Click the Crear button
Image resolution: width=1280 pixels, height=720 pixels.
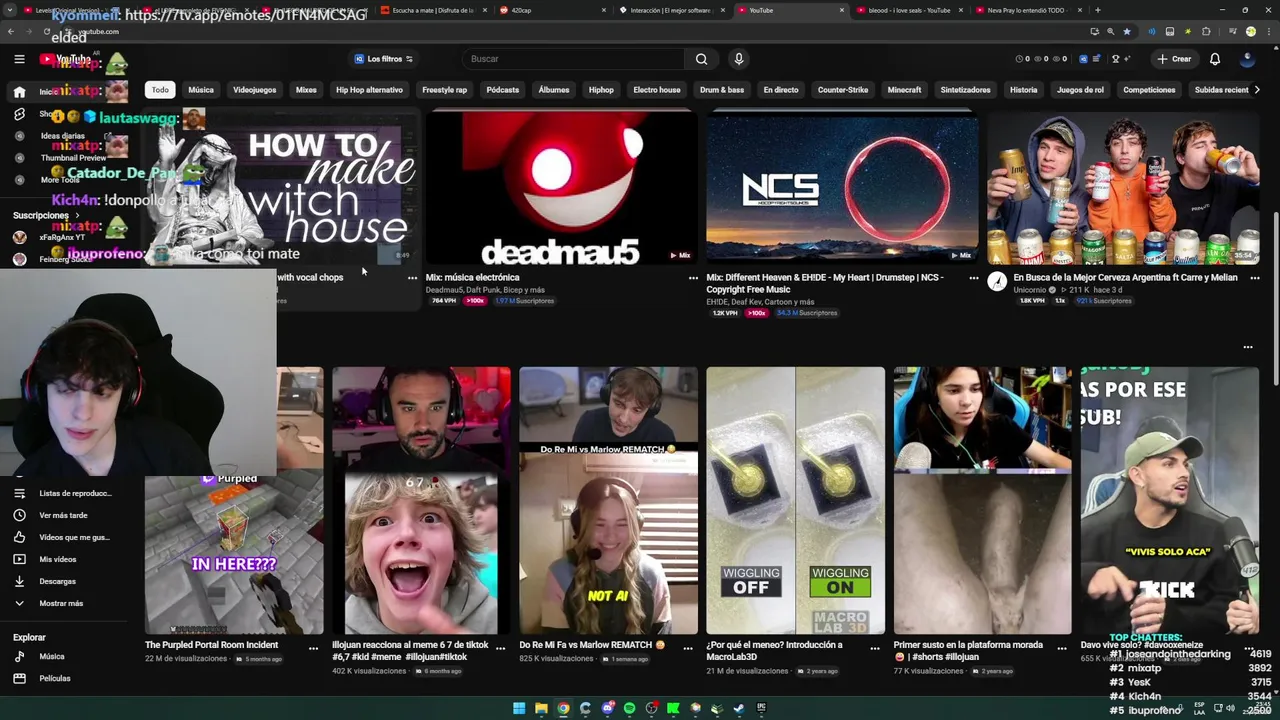[1174, 59]
